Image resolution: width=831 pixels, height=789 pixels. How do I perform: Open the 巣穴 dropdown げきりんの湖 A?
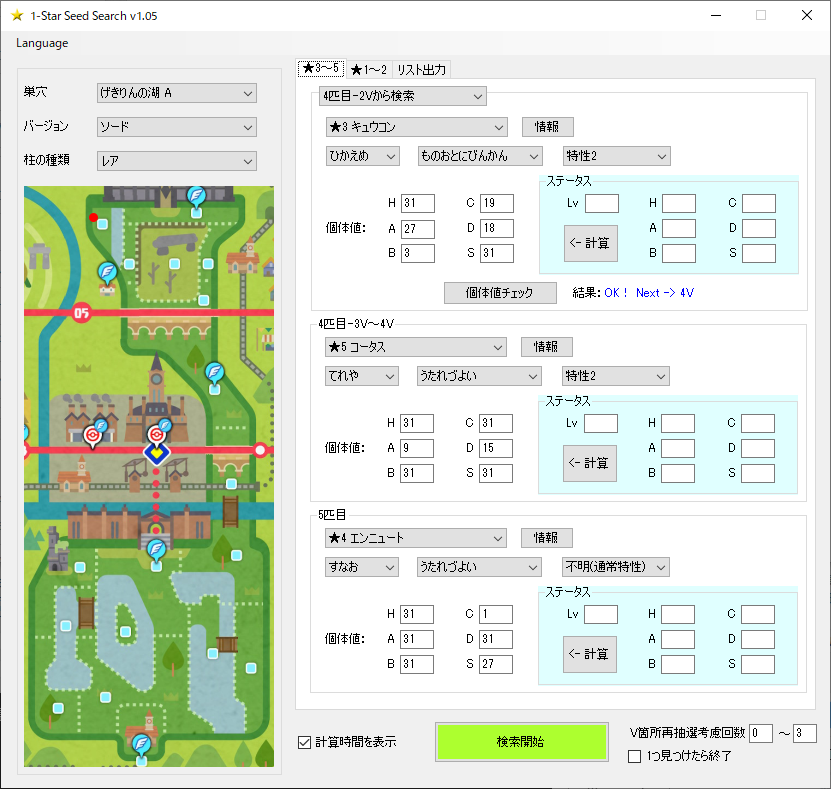click(177, 93)
